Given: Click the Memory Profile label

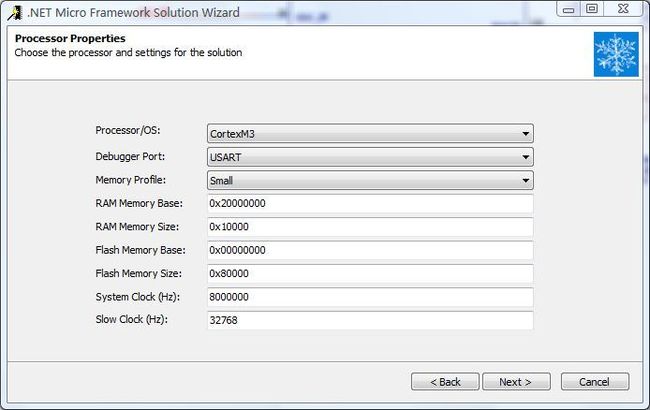Looking at the screenshot, I should tap(131, 180).
